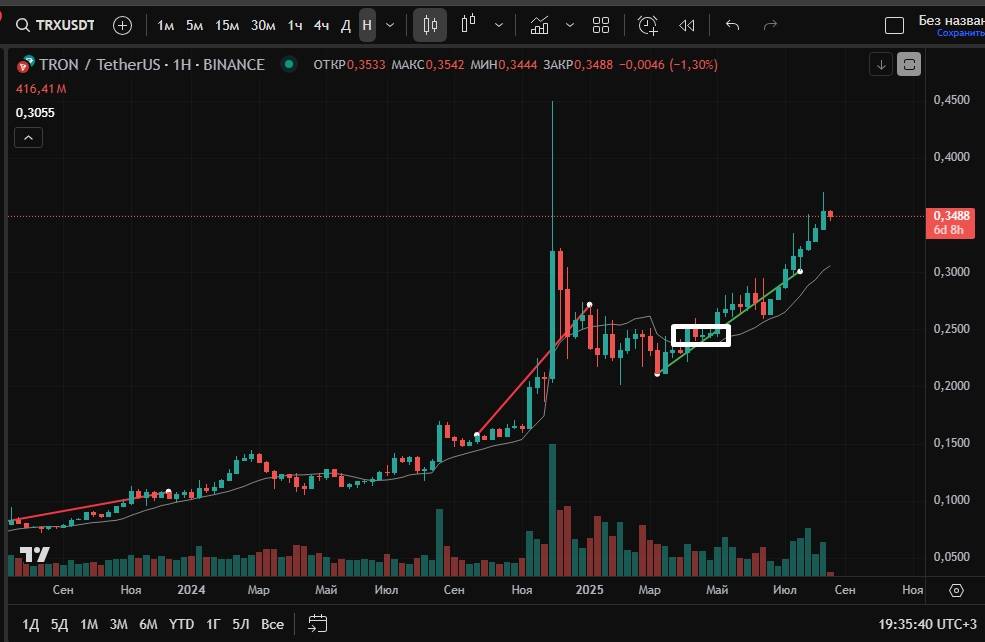Open the TRXUSDT symbol search
The width and height of the screenshot is (985, 642).
[x=58, y=25]
